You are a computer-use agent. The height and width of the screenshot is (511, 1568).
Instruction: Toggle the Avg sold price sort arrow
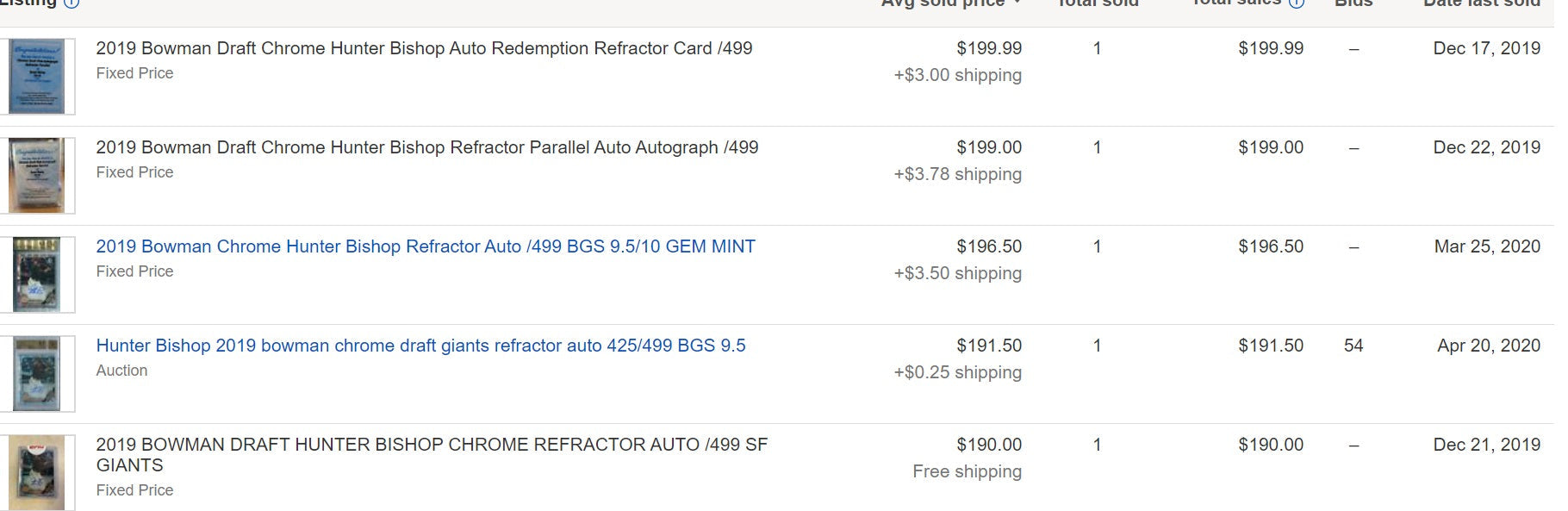[1017, 3]
